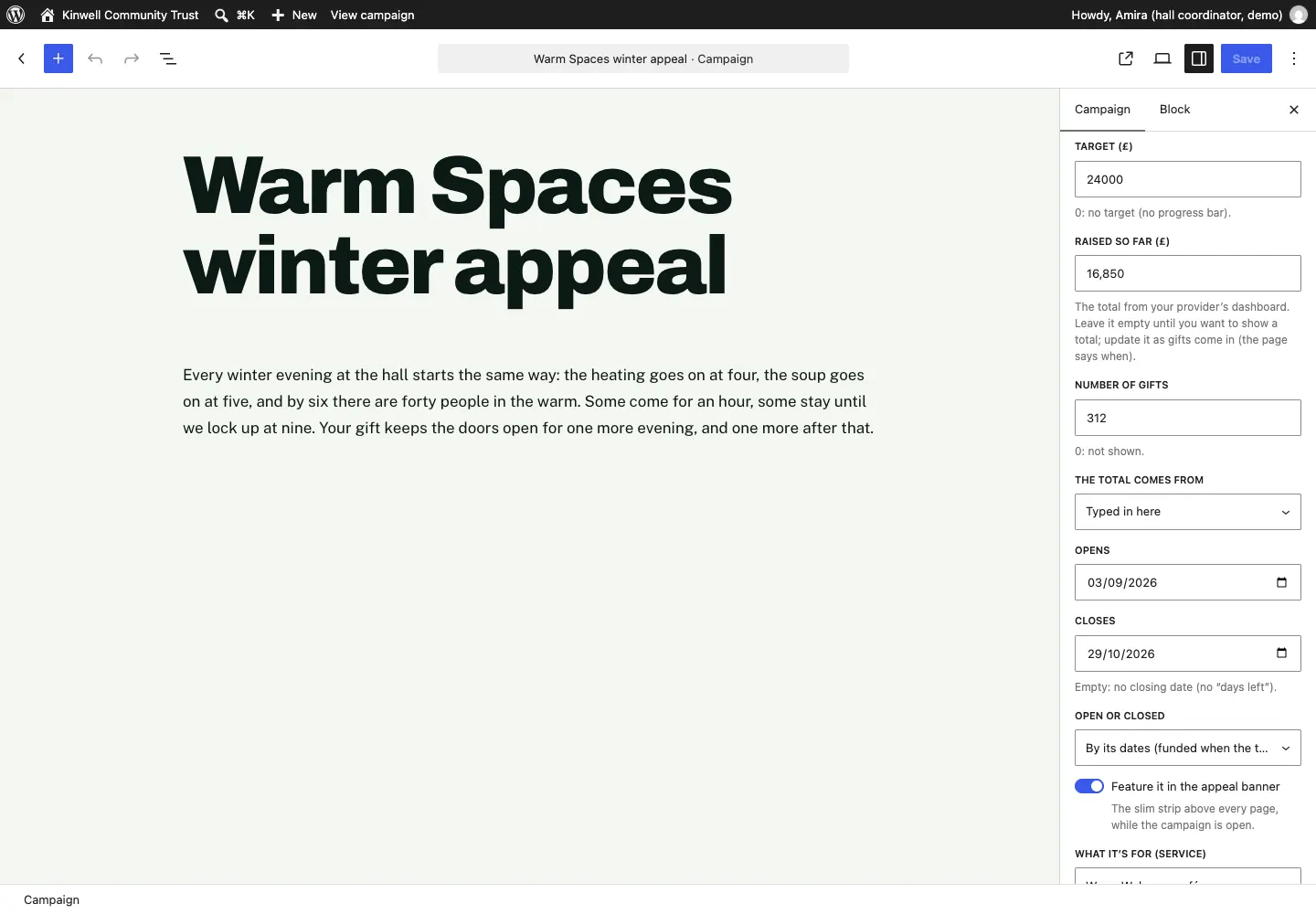The image size is (1316, 914).
Task: Toggle Feature it in the appeal banner
Action: [1089, 786]
